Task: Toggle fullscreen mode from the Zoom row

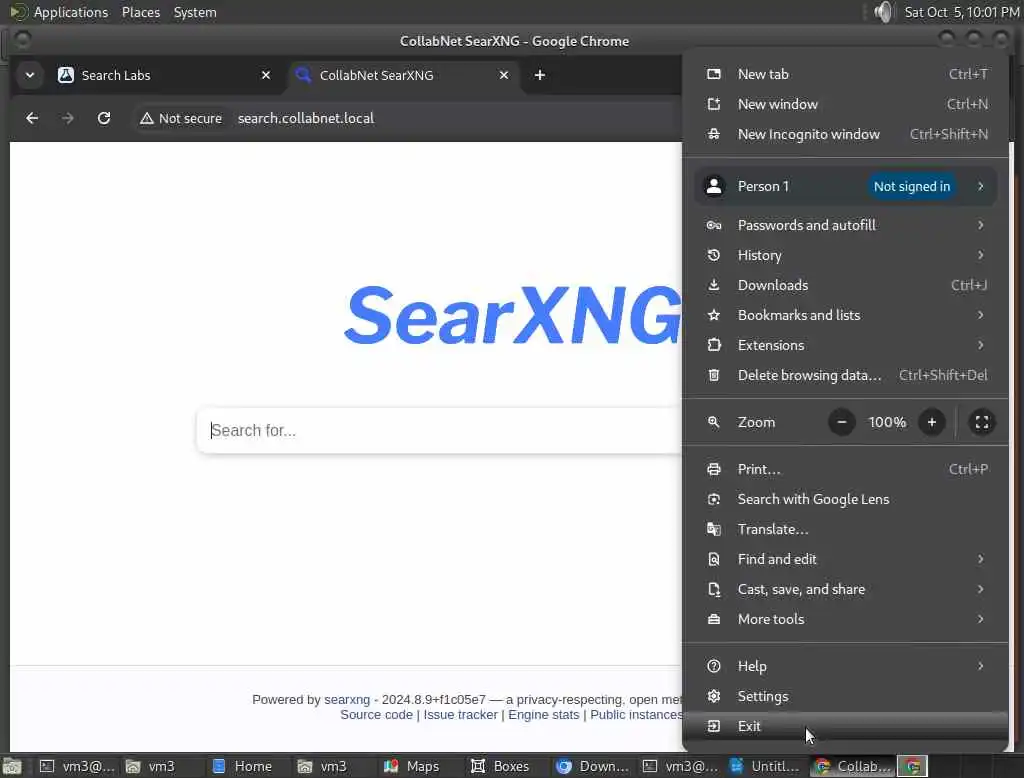Action: (982, 423)
